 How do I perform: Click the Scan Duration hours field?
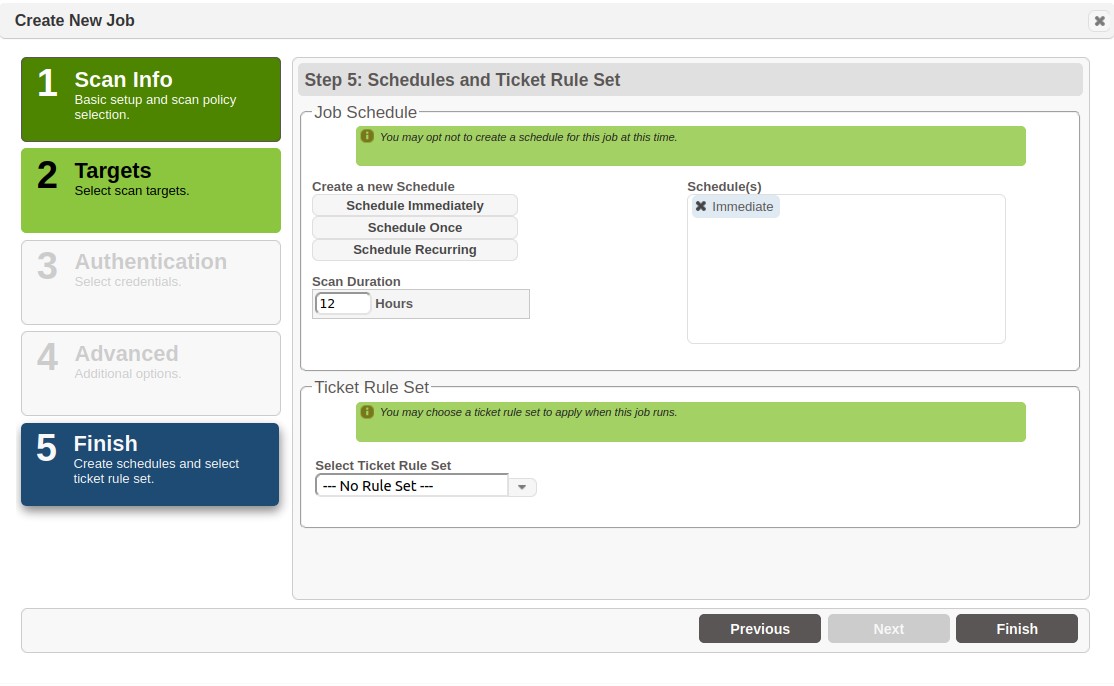[343, 304]
